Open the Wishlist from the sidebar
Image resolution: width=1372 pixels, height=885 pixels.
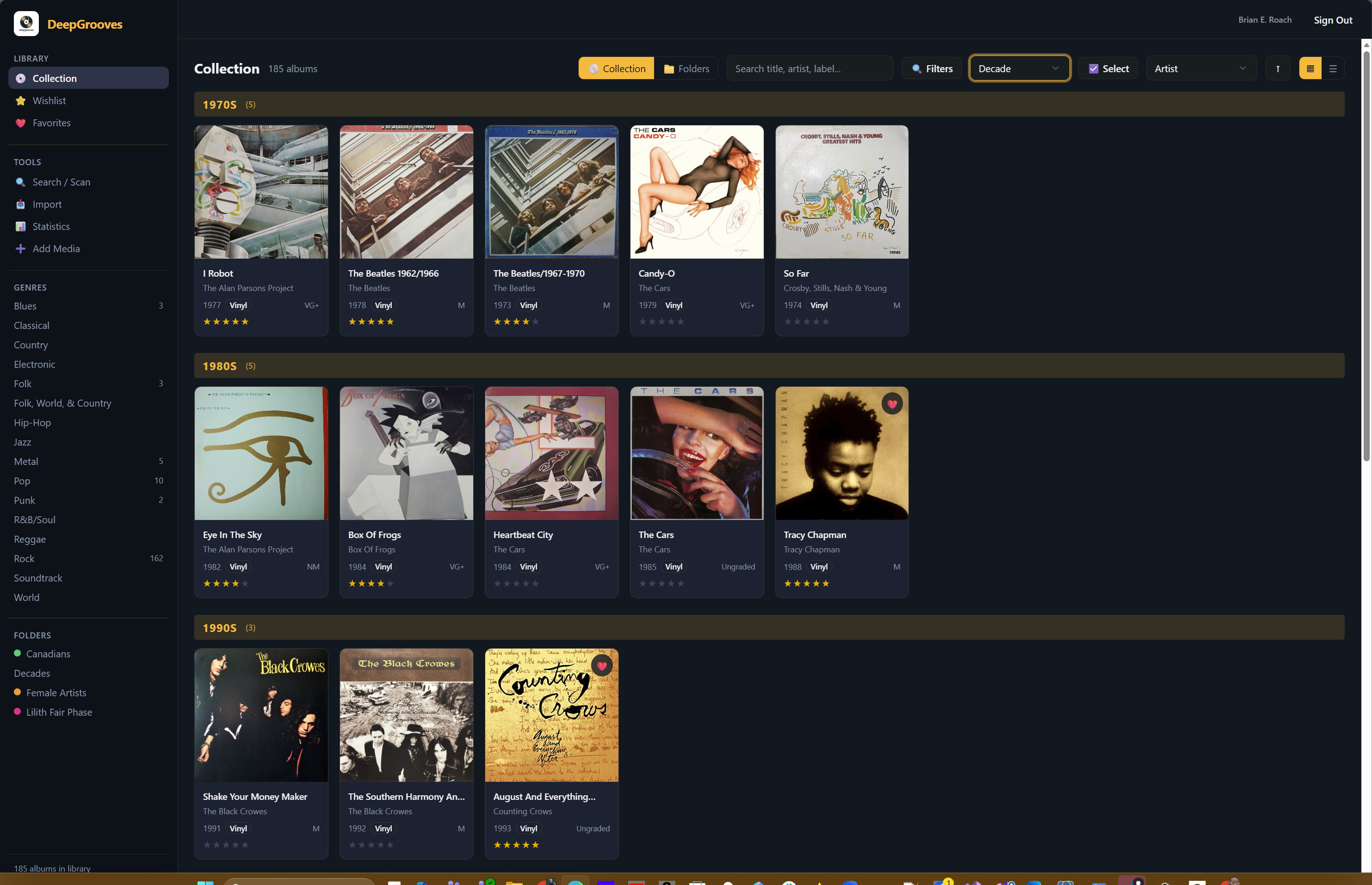49,100
